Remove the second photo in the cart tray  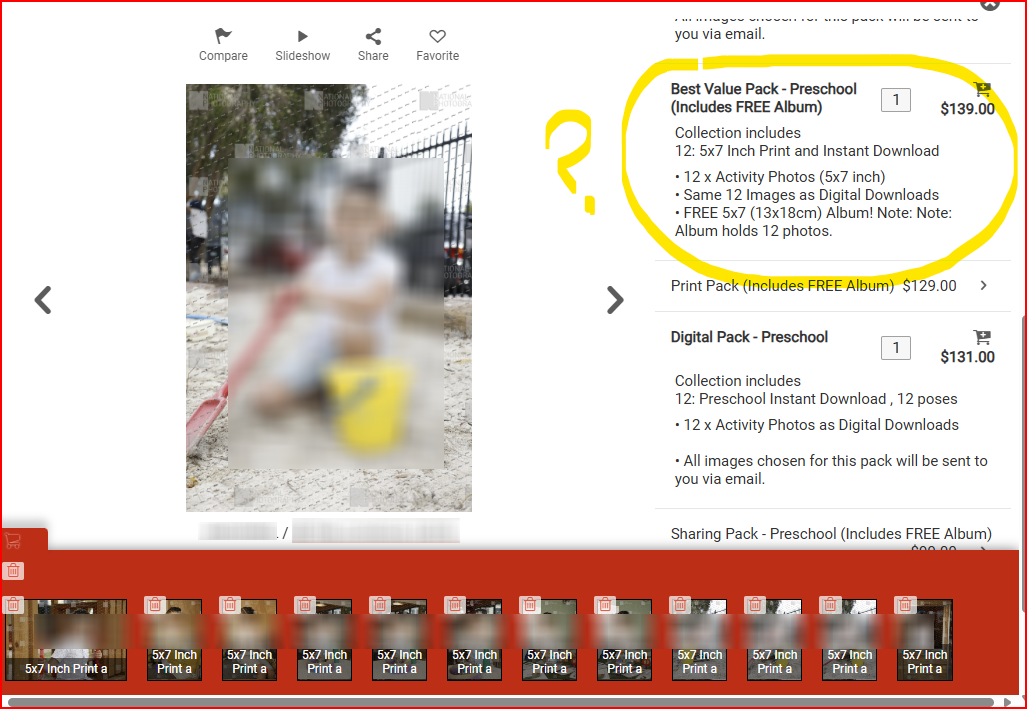(x=155, y=604)
